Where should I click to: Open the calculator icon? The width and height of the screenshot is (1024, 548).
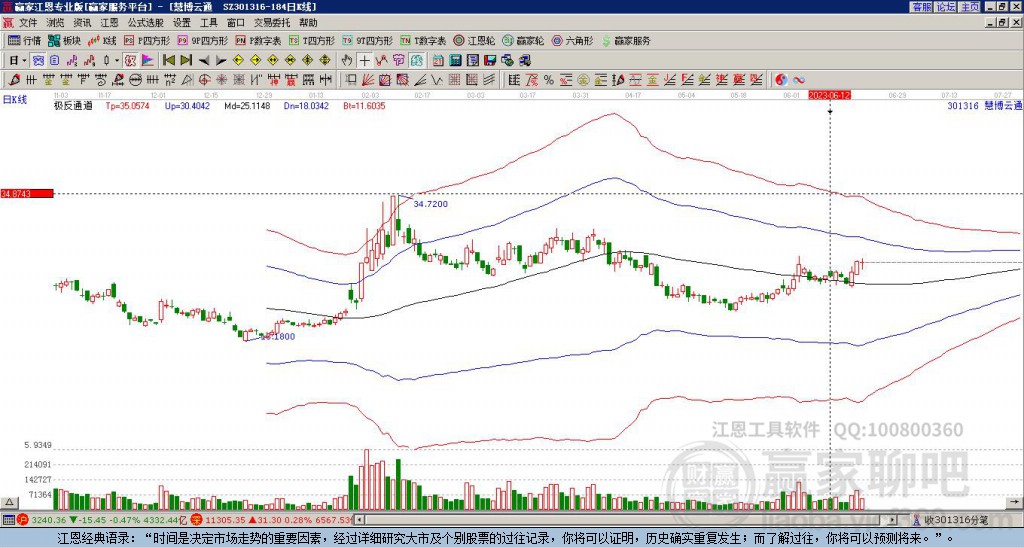coord(456,61)
